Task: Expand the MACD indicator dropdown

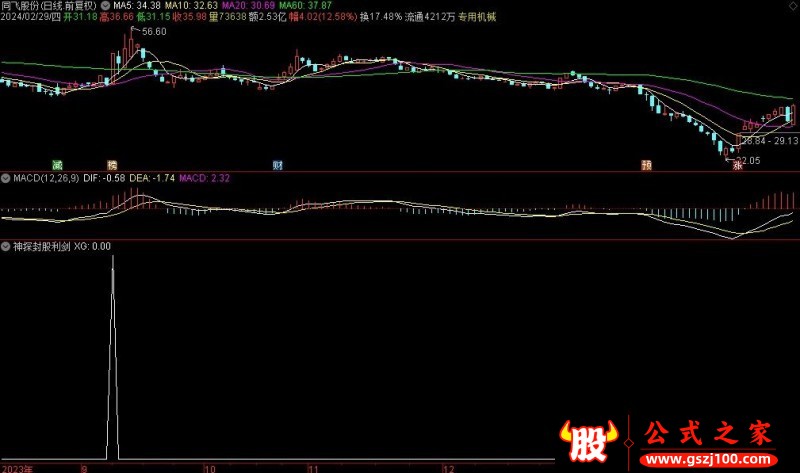Action: pos(6,177)
